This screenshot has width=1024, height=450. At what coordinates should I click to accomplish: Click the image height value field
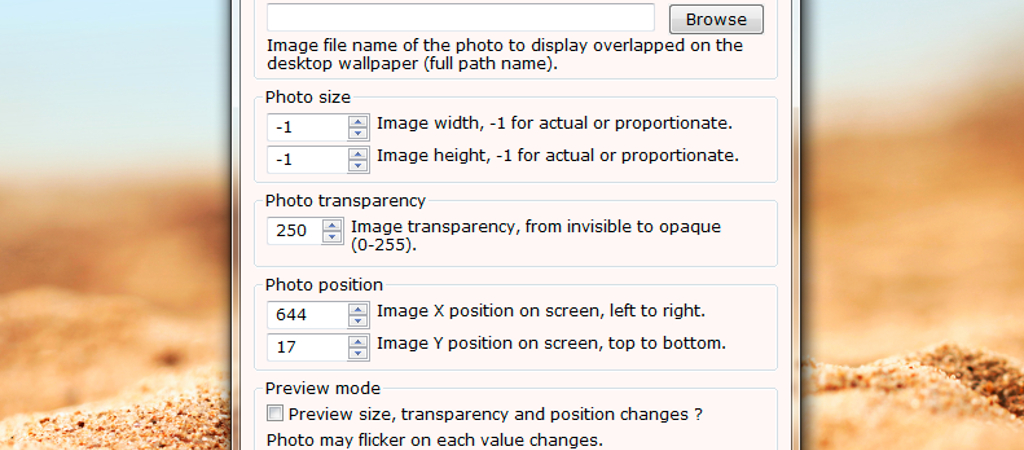(x=307, y=160)
